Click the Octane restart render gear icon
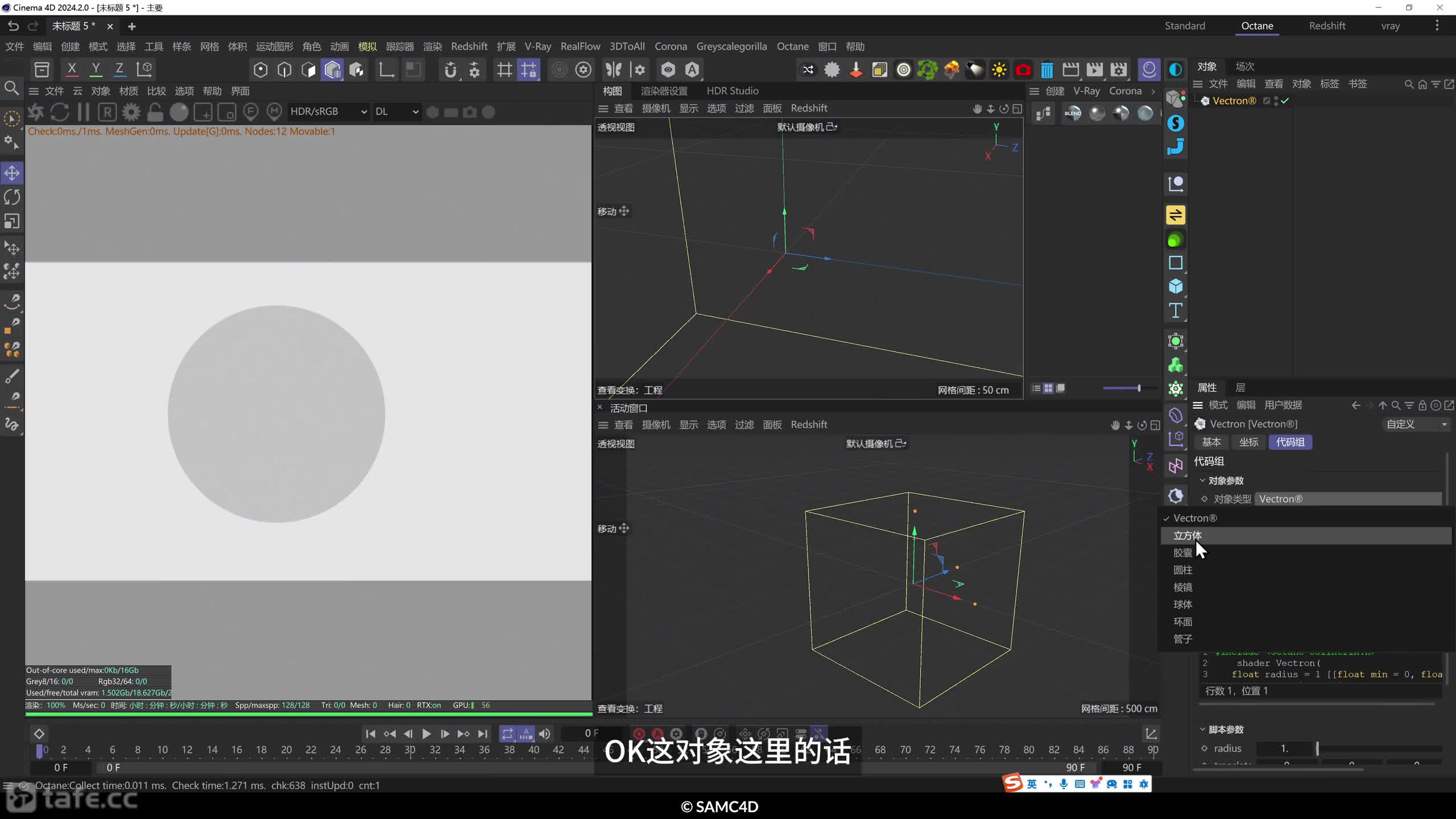This screenshot has width=1456, height=819. coord(36,112)
